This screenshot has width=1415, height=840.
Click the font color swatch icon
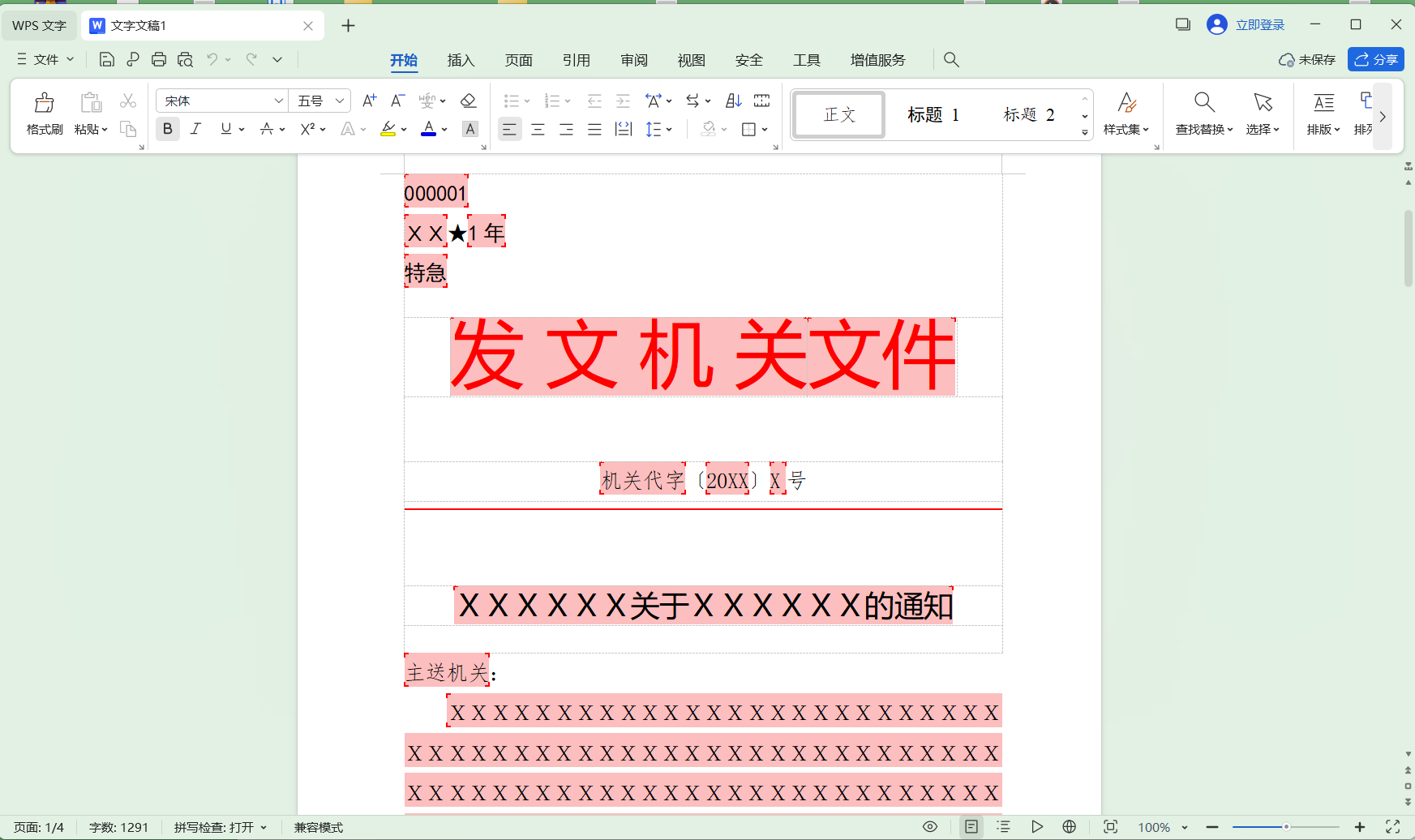click(x=428, y=129)
